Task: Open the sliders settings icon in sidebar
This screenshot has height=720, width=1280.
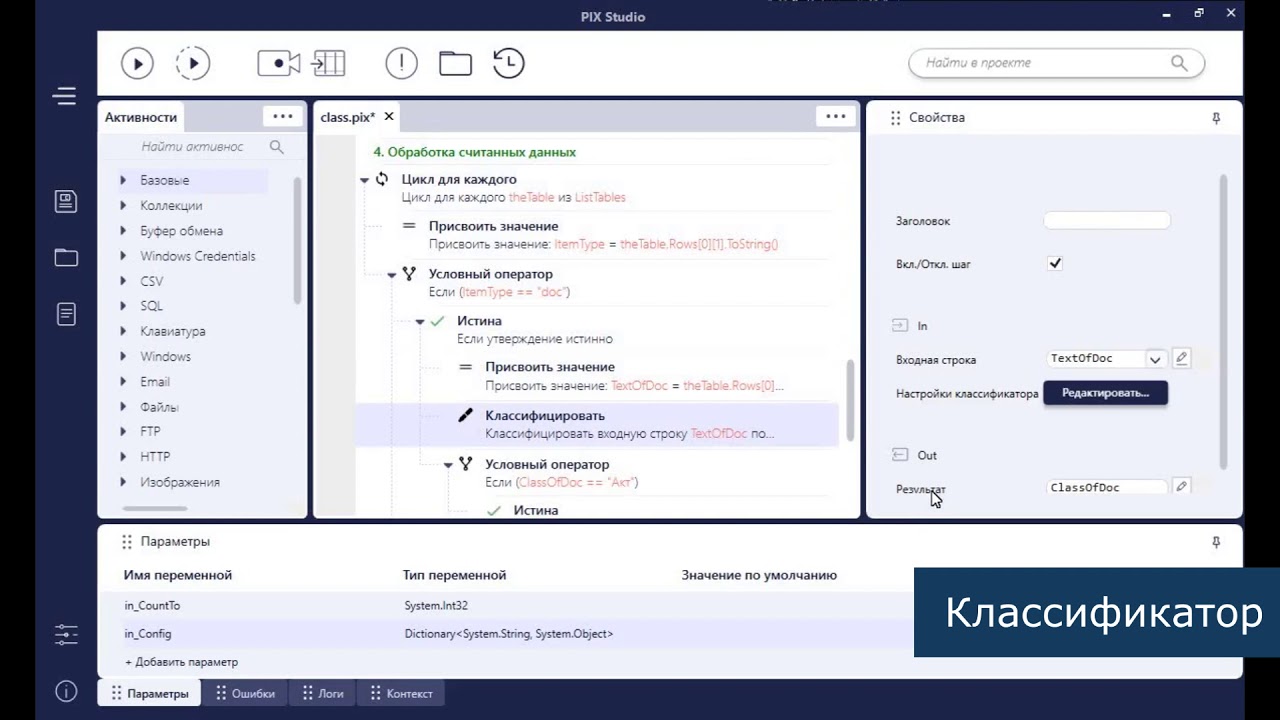Action: click(66, 634)
